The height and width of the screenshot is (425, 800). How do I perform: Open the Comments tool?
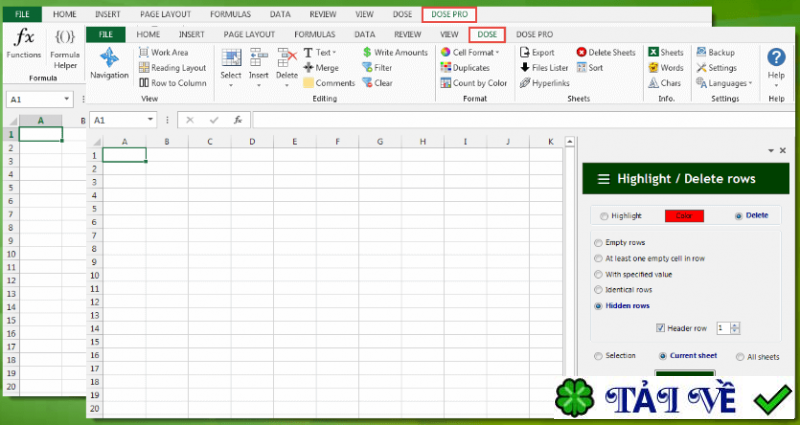coord(329,83)
